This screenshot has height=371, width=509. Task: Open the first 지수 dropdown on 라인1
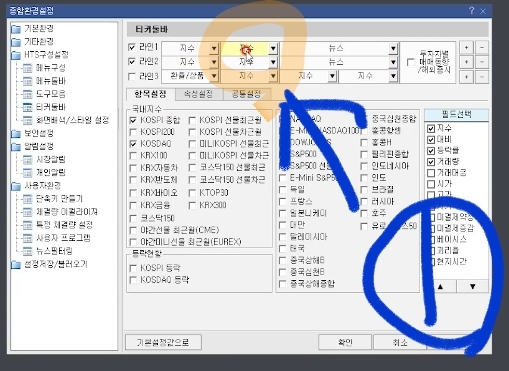click(x=214, y=49)
